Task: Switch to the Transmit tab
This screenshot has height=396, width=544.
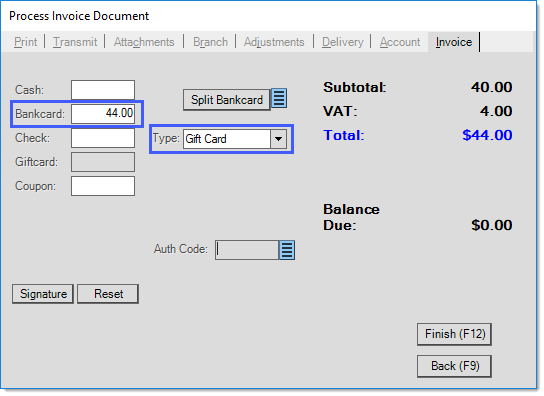Action: click(75, 42)
